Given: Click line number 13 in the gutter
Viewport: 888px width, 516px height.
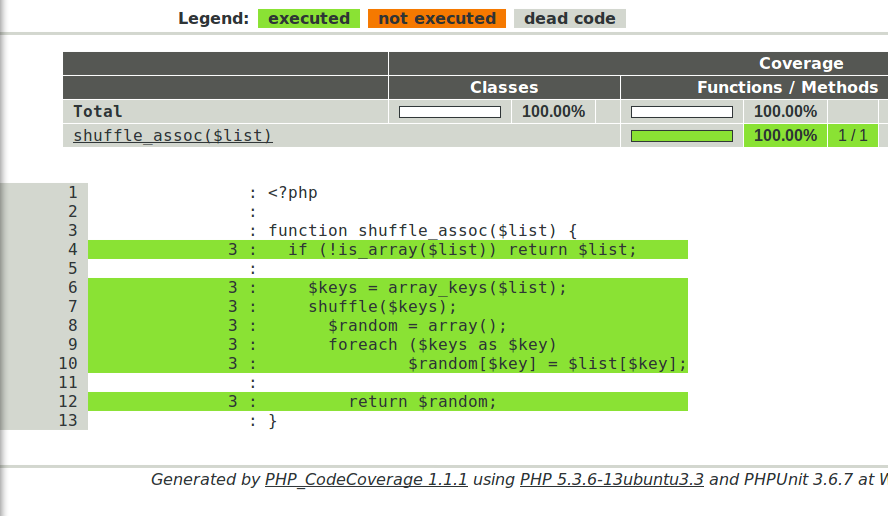Looking at the screenshot, I should click(68, 420).
